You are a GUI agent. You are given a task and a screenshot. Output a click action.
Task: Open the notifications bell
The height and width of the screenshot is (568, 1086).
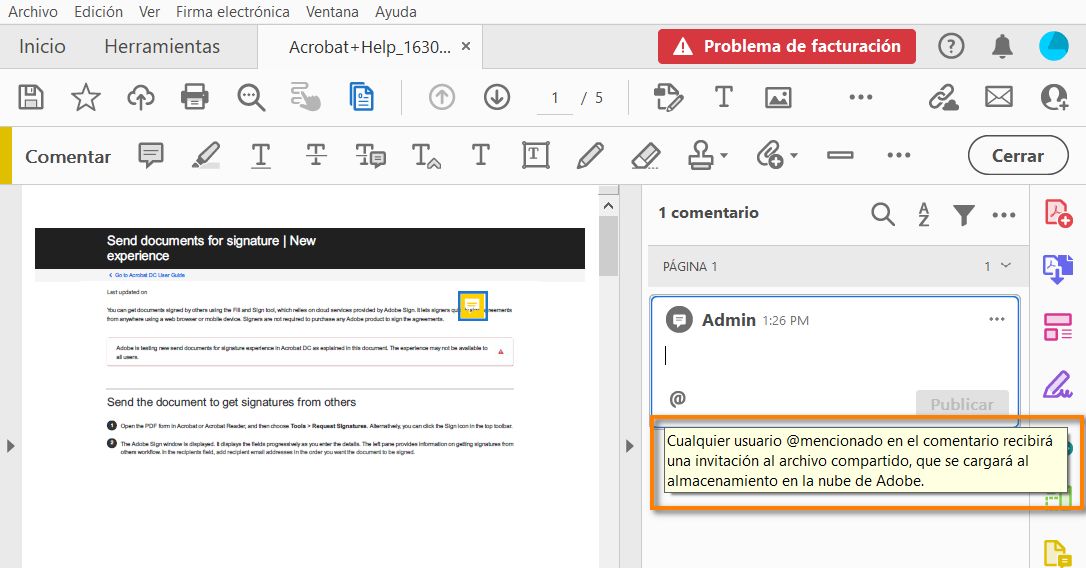1002,46
